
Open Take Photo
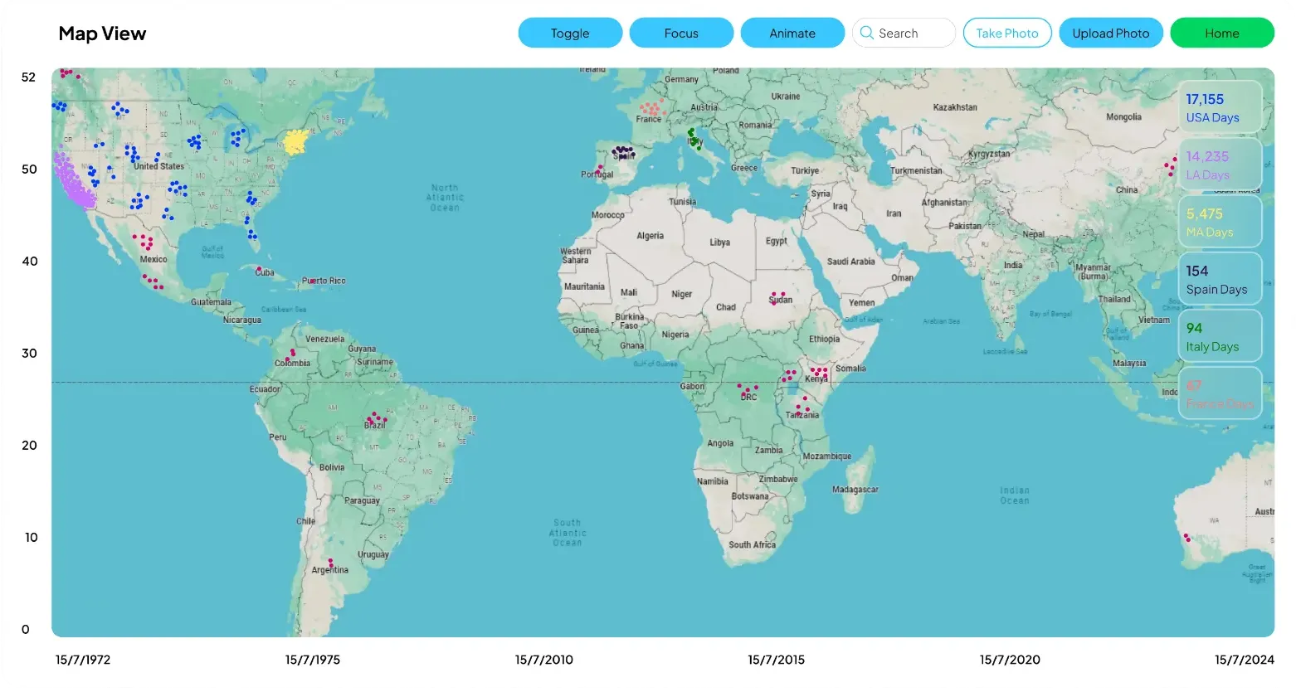1007,33
